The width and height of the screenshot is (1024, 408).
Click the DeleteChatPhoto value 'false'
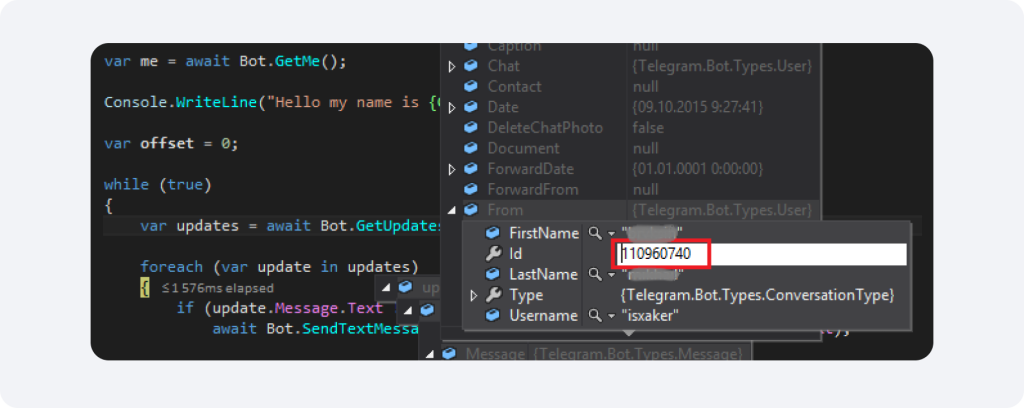(648, 128)
